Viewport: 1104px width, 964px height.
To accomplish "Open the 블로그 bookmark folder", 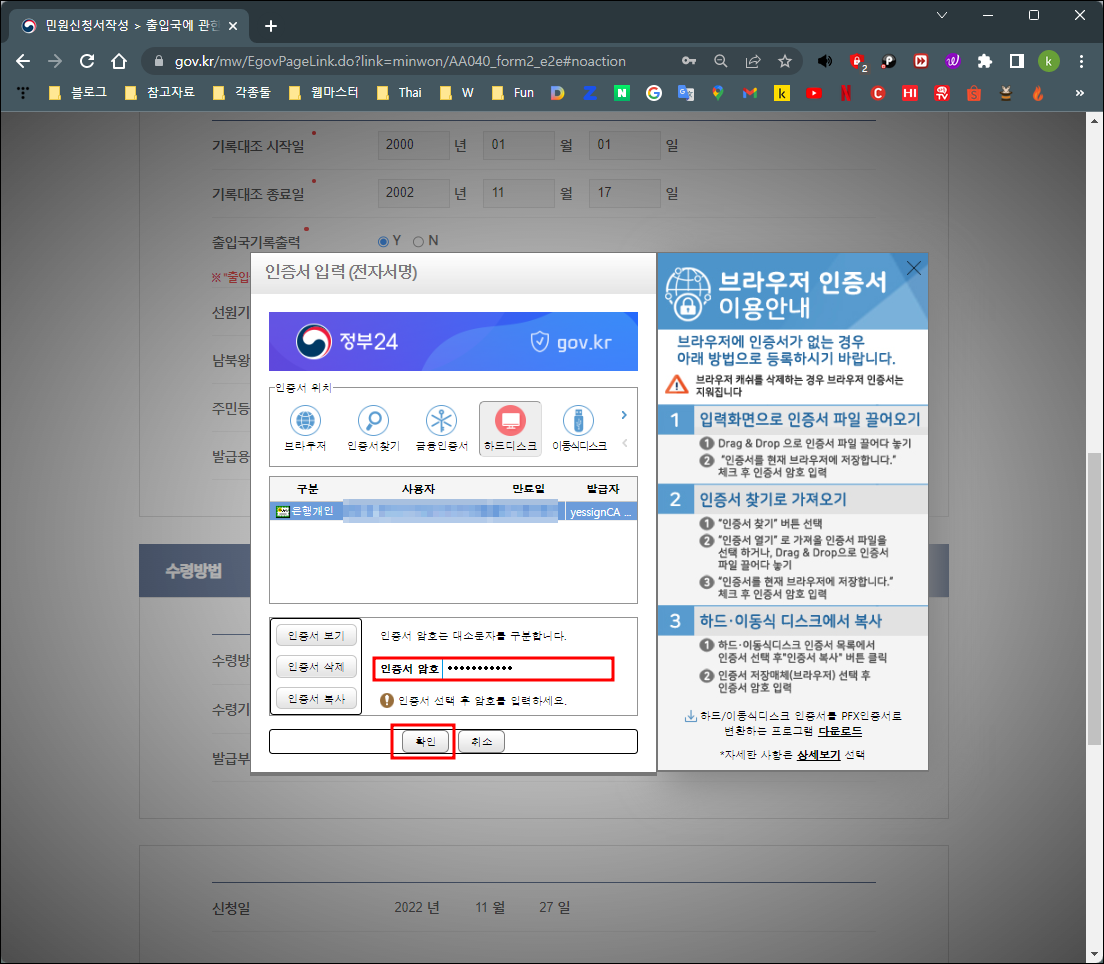I will pos(78,93).
